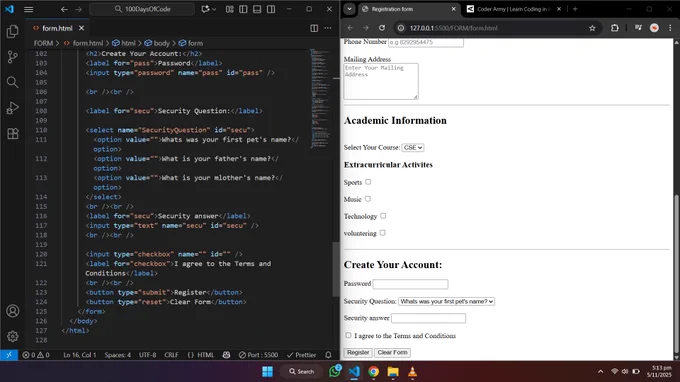Open the Search view in activity bar
Viewport: 680px width, 382px height.
click(13, 82)
